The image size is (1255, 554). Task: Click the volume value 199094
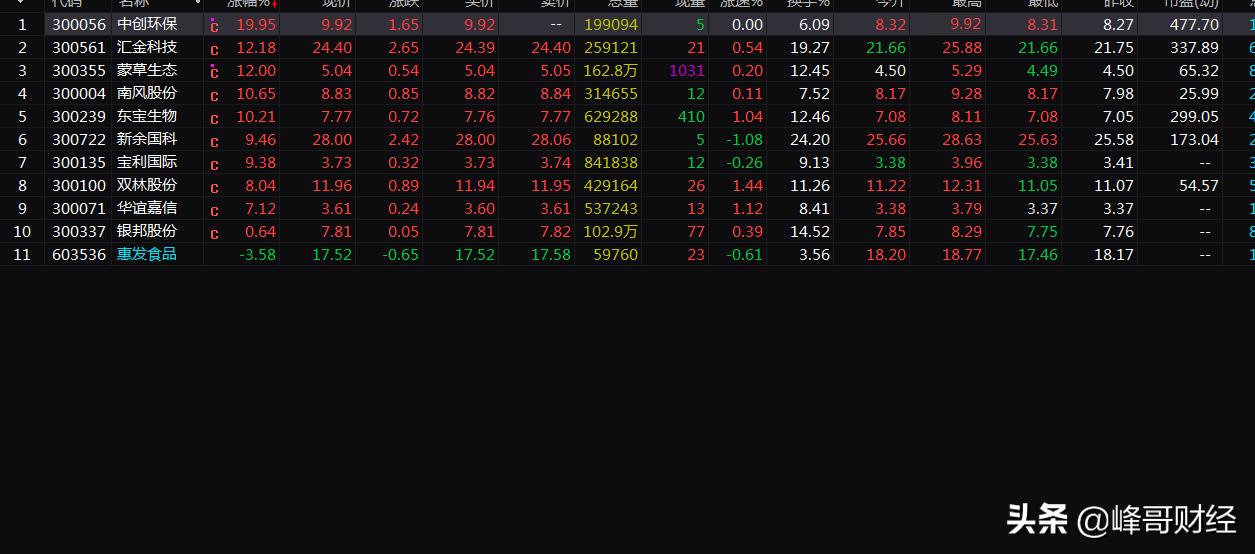(x=611, y=24)
